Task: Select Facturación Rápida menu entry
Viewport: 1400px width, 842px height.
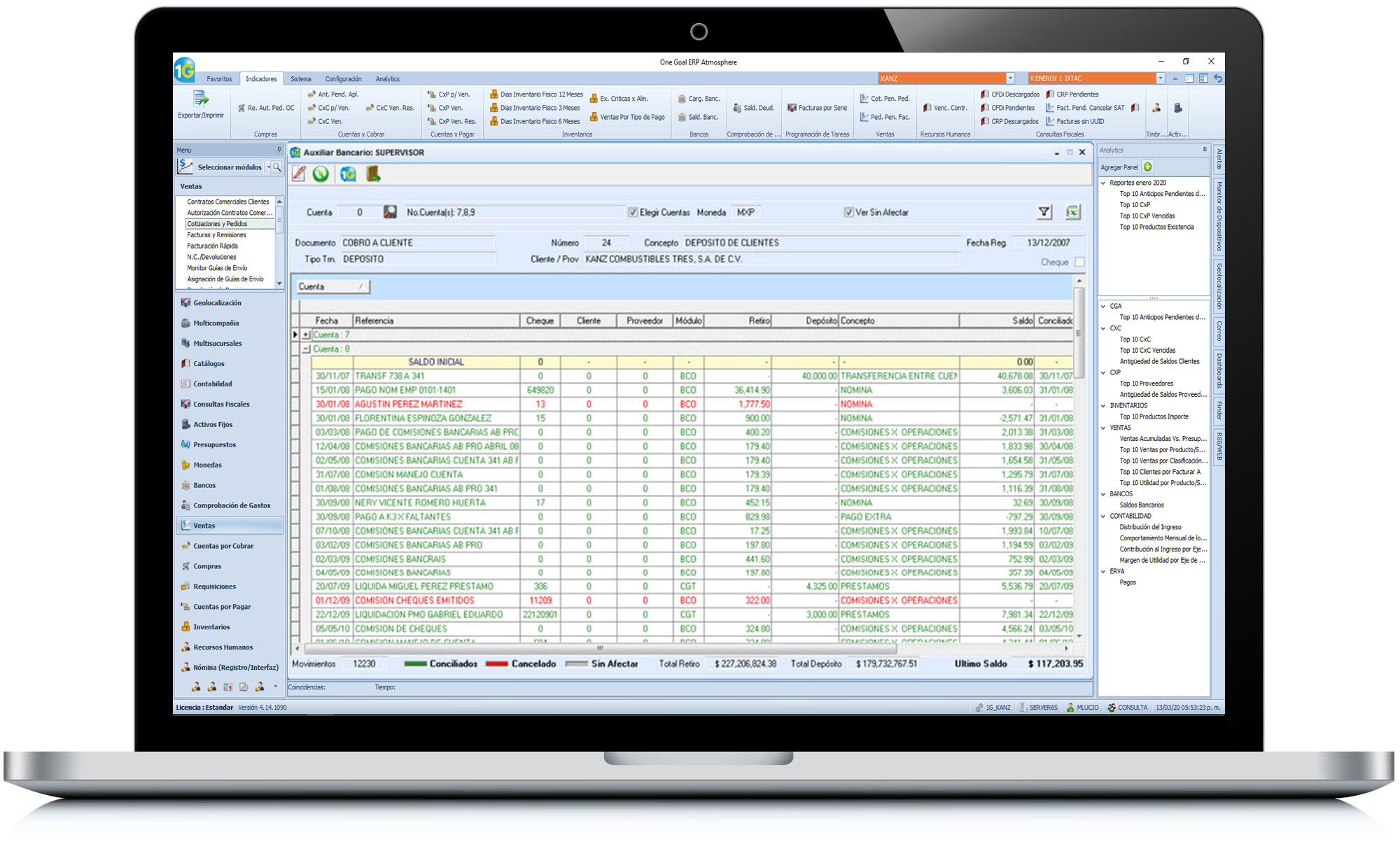Action: point(212,246)
